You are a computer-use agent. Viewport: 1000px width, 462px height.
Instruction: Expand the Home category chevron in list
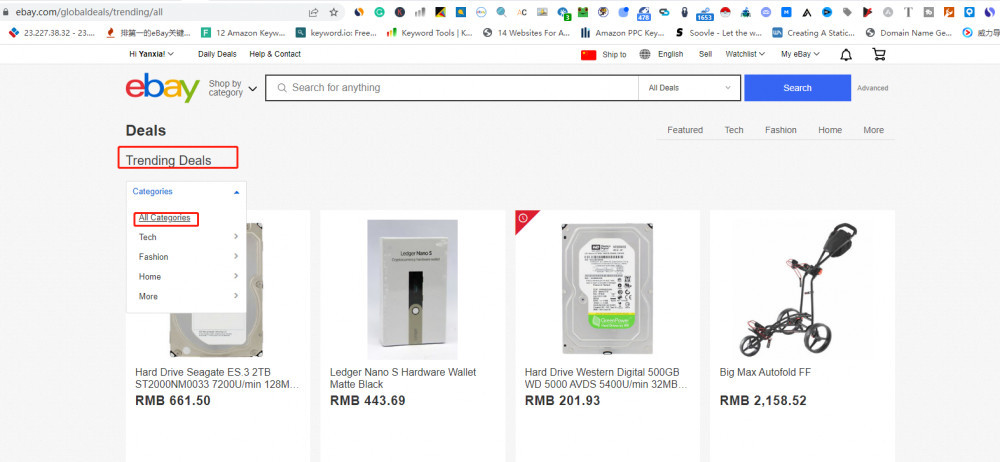click(x=236, y=276)
